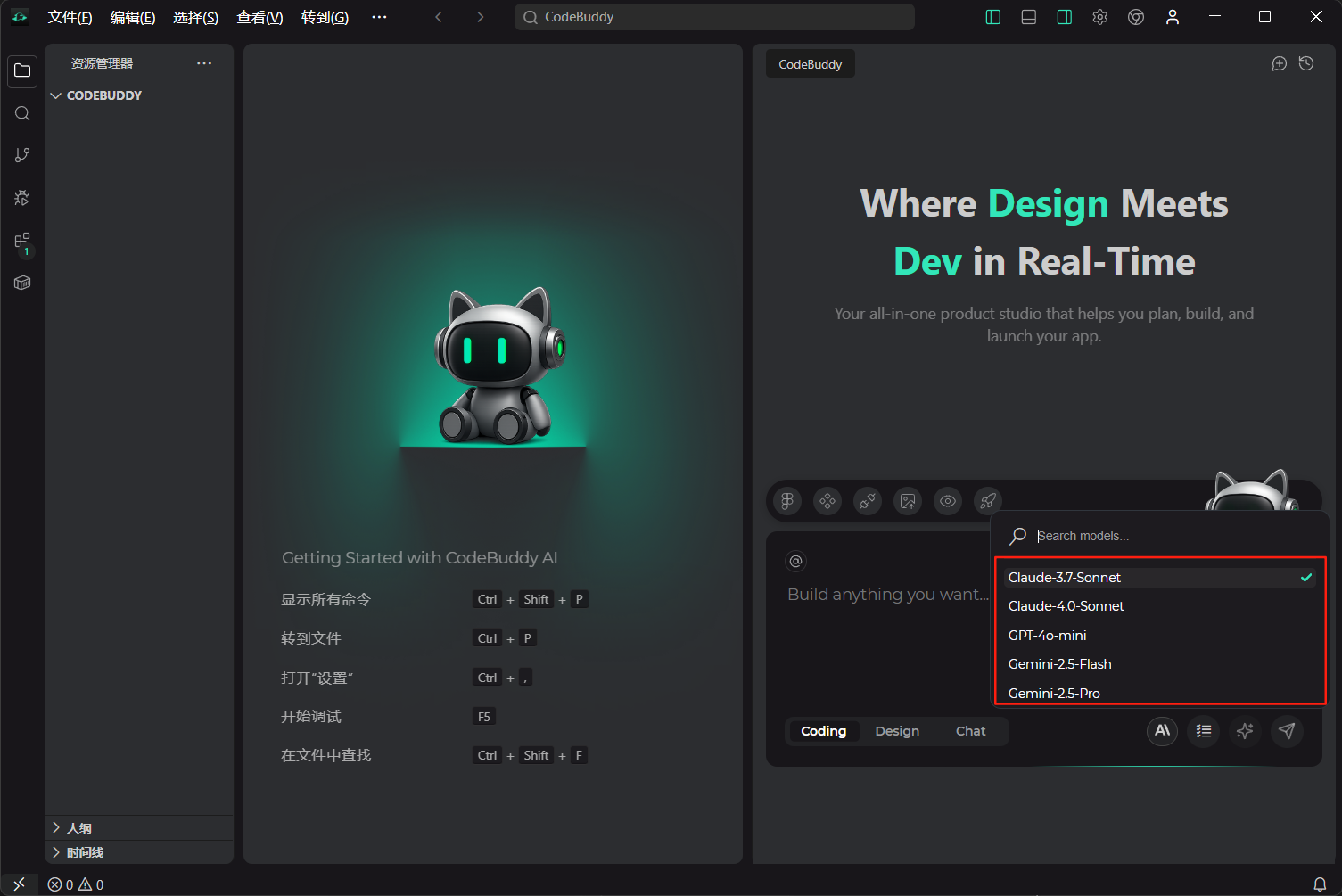Open the extensions panel showing 1 notification
The height and width of the screenshot is (896, 1342).
tap(21, 241)
